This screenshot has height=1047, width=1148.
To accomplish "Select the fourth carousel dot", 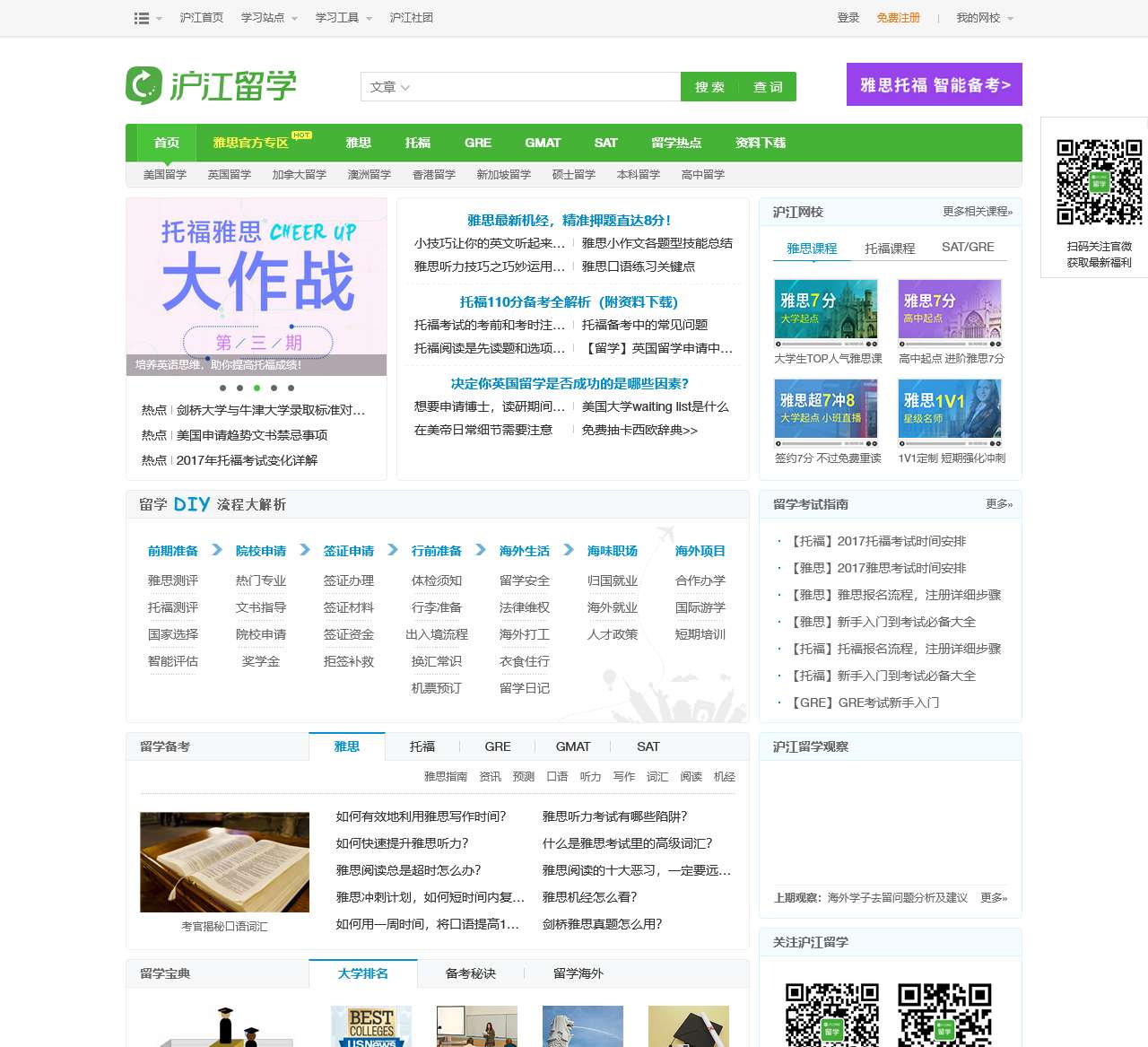I will (x=274, y=388).
